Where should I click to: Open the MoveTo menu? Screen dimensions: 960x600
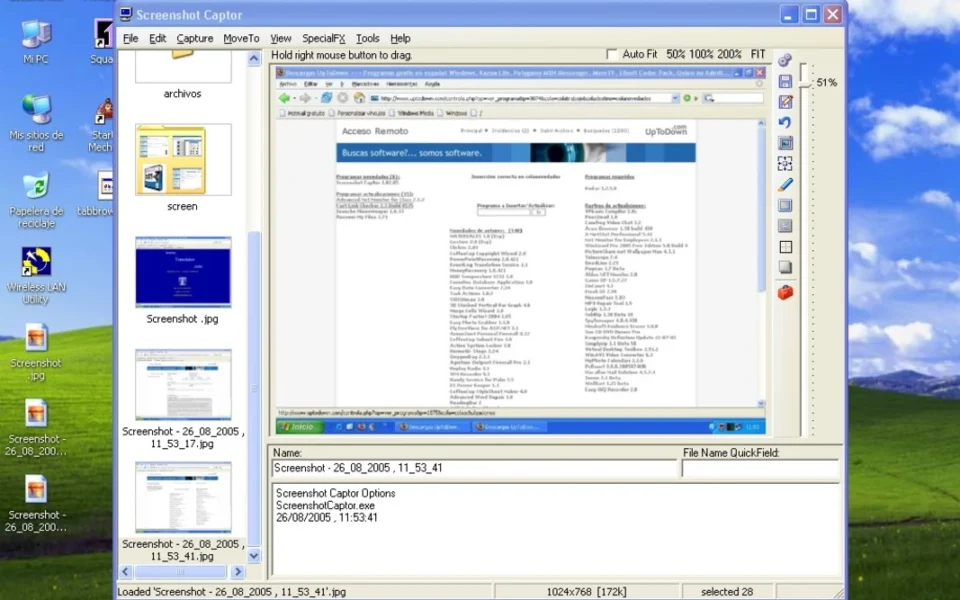point(241,38)
